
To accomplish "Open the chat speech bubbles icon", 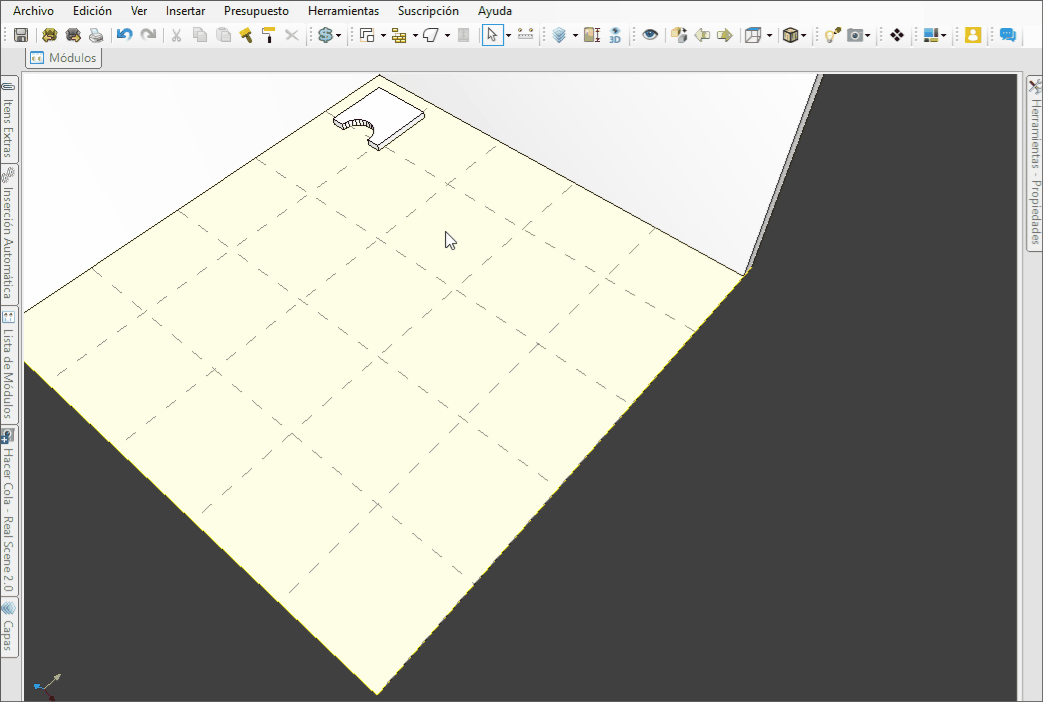I will (1007, 35).
